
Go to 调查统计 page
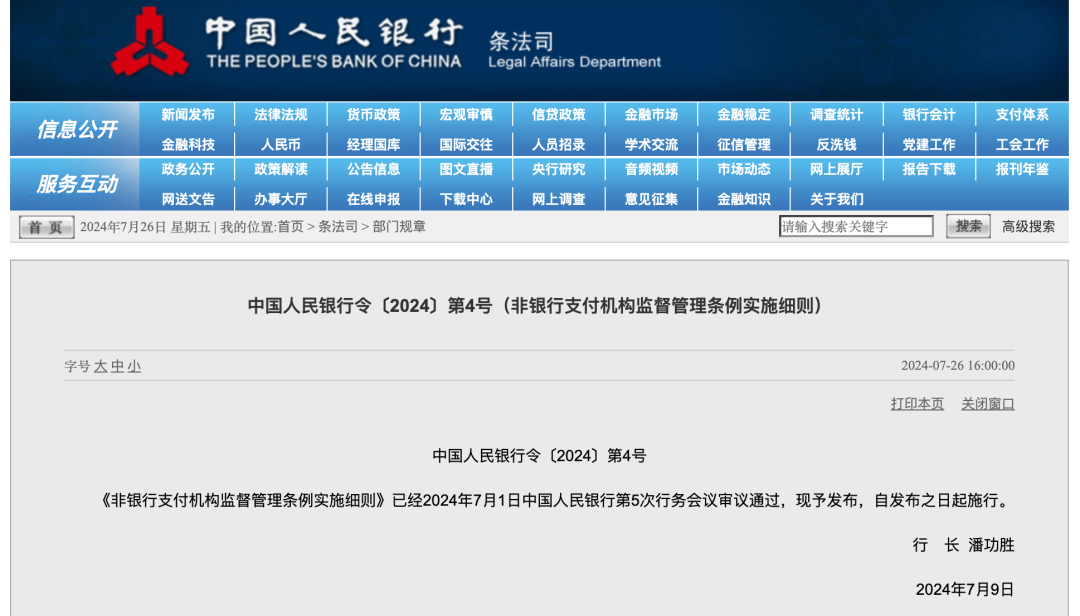tap(836, 115)
